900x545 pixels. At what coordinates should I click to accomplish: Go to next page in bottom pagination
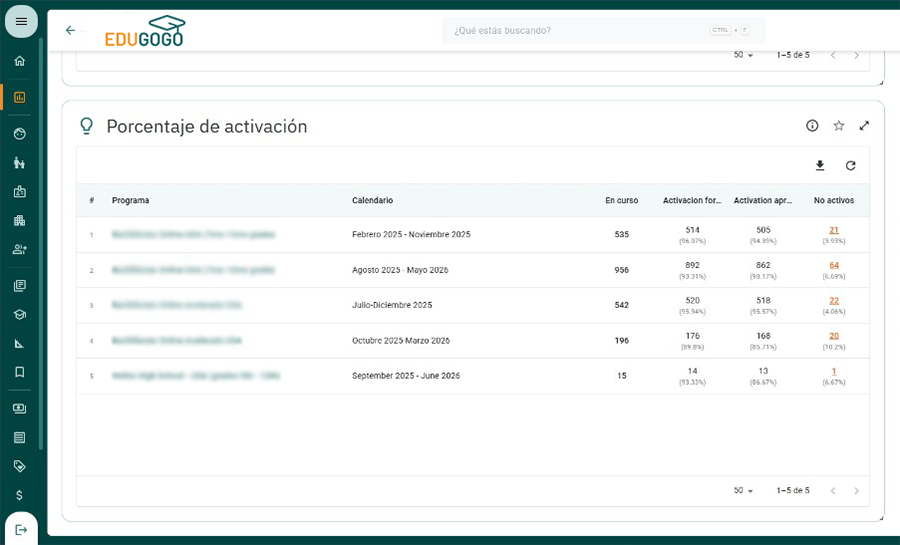(856, 490)
